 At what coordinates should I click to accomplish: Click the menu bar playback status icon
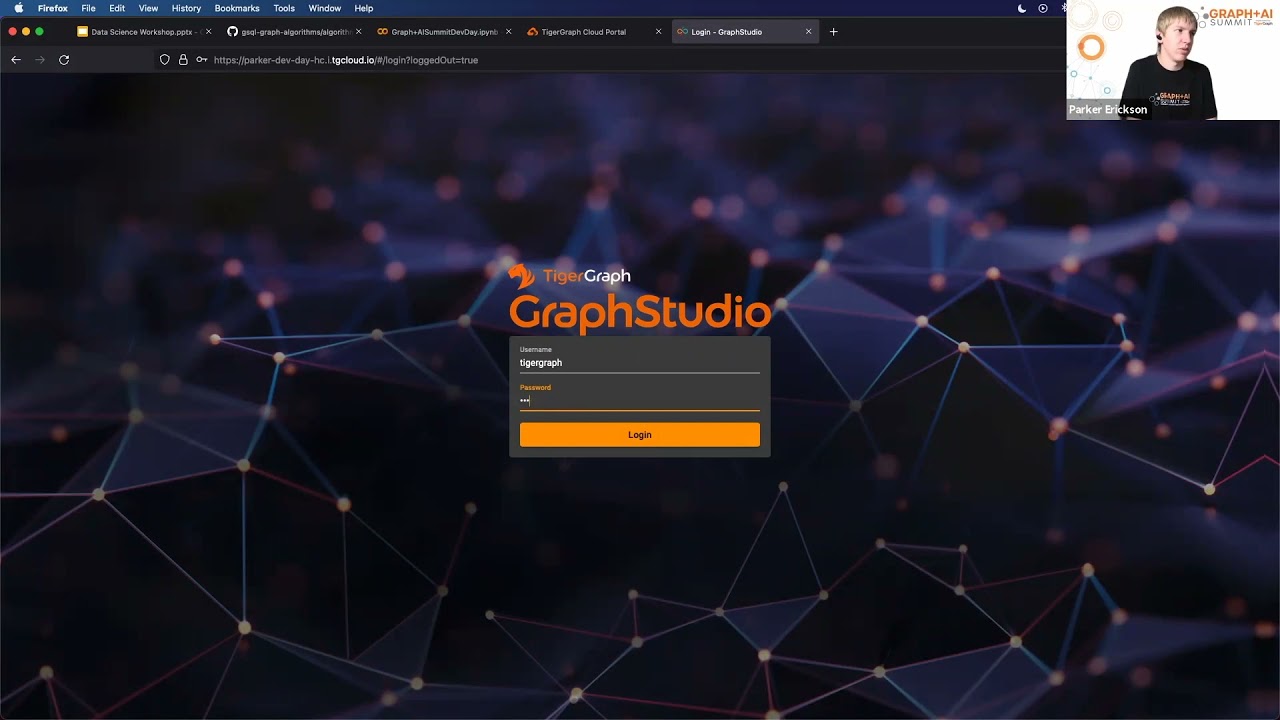(x=1043, y=8)
